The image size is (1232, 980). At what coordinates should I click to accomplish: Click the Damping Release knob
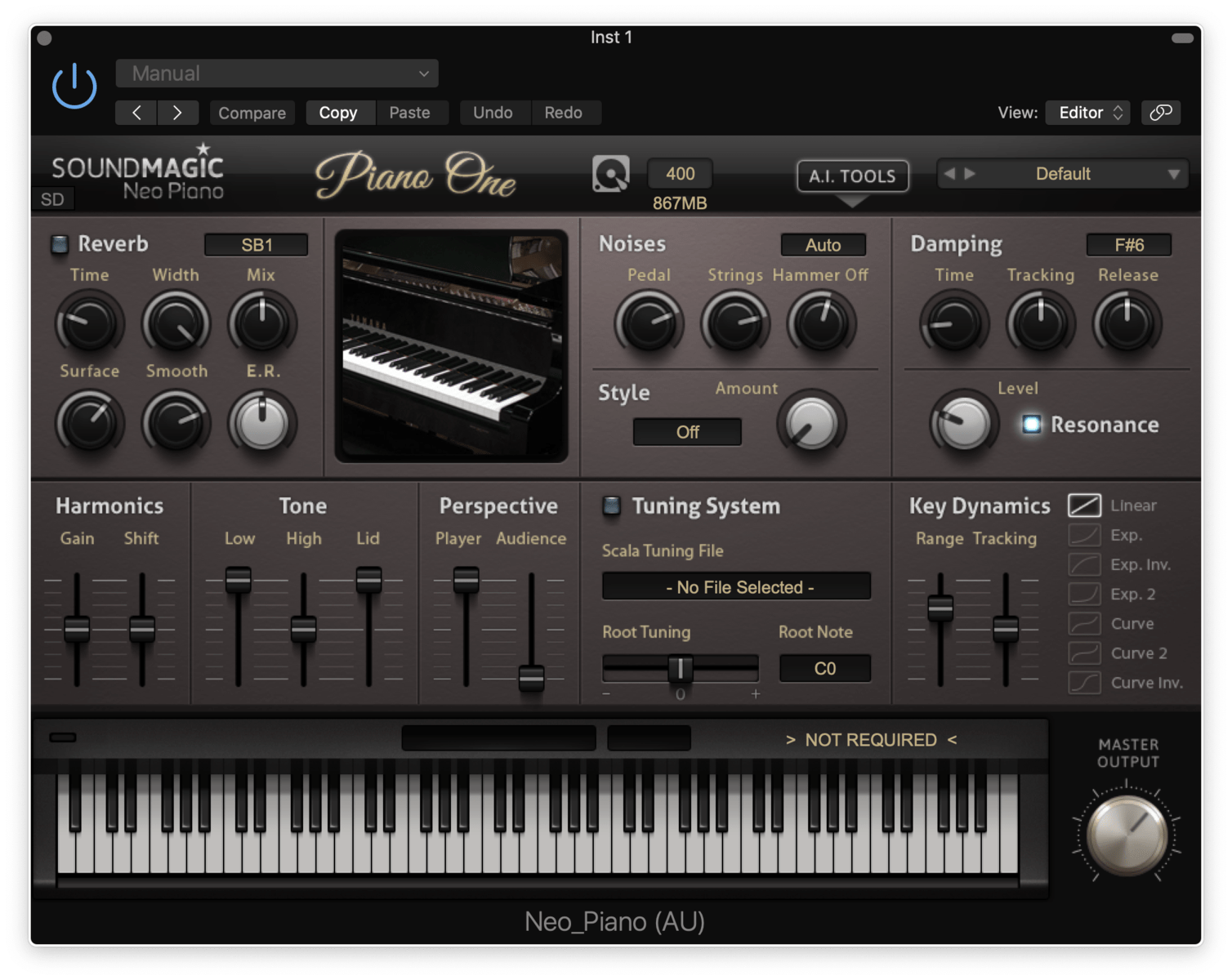tap(1127, 323)
